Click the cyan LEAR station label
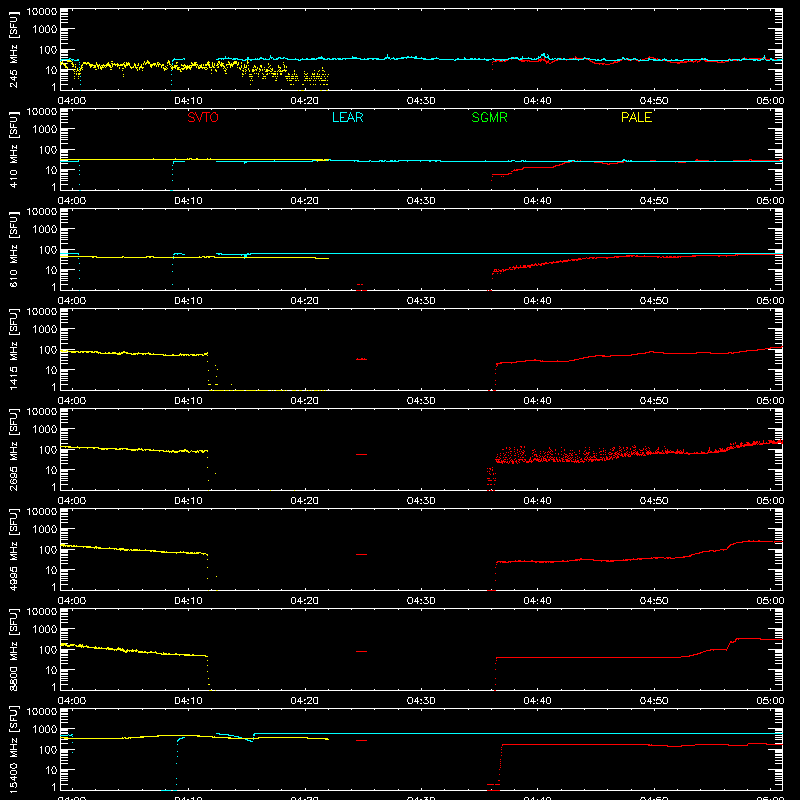This screenshot has height=800, width=800. point(347,117)
